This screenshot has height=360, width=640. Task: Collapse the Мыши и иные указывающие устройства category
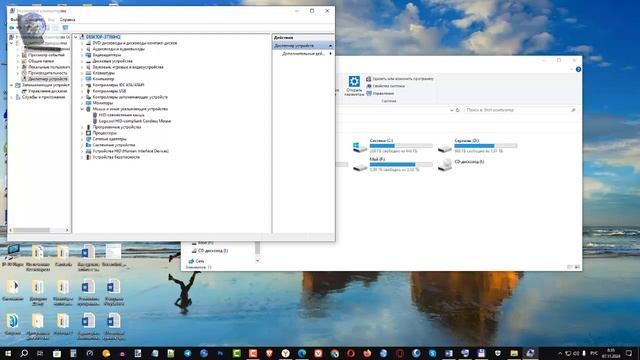82,109
